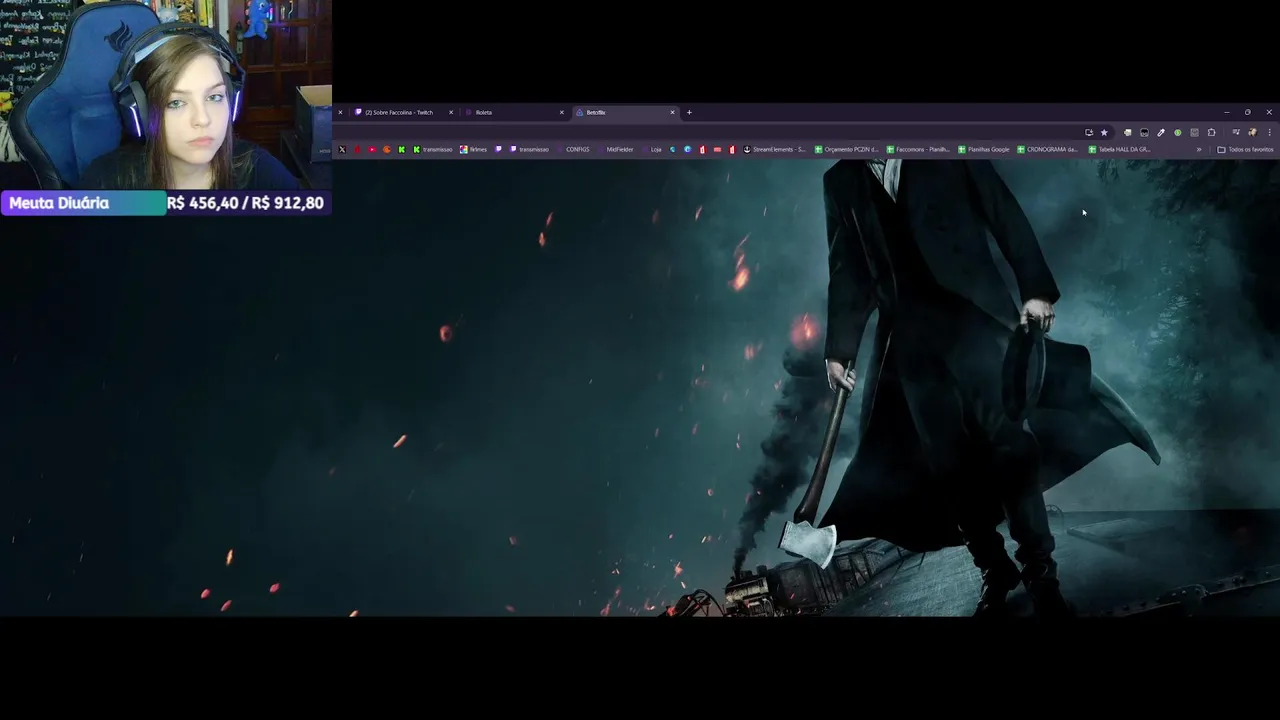Viewport: 1280px width, 720px height.
Task: Open the eyedropper color picker extension
Action: (1161, 132)
